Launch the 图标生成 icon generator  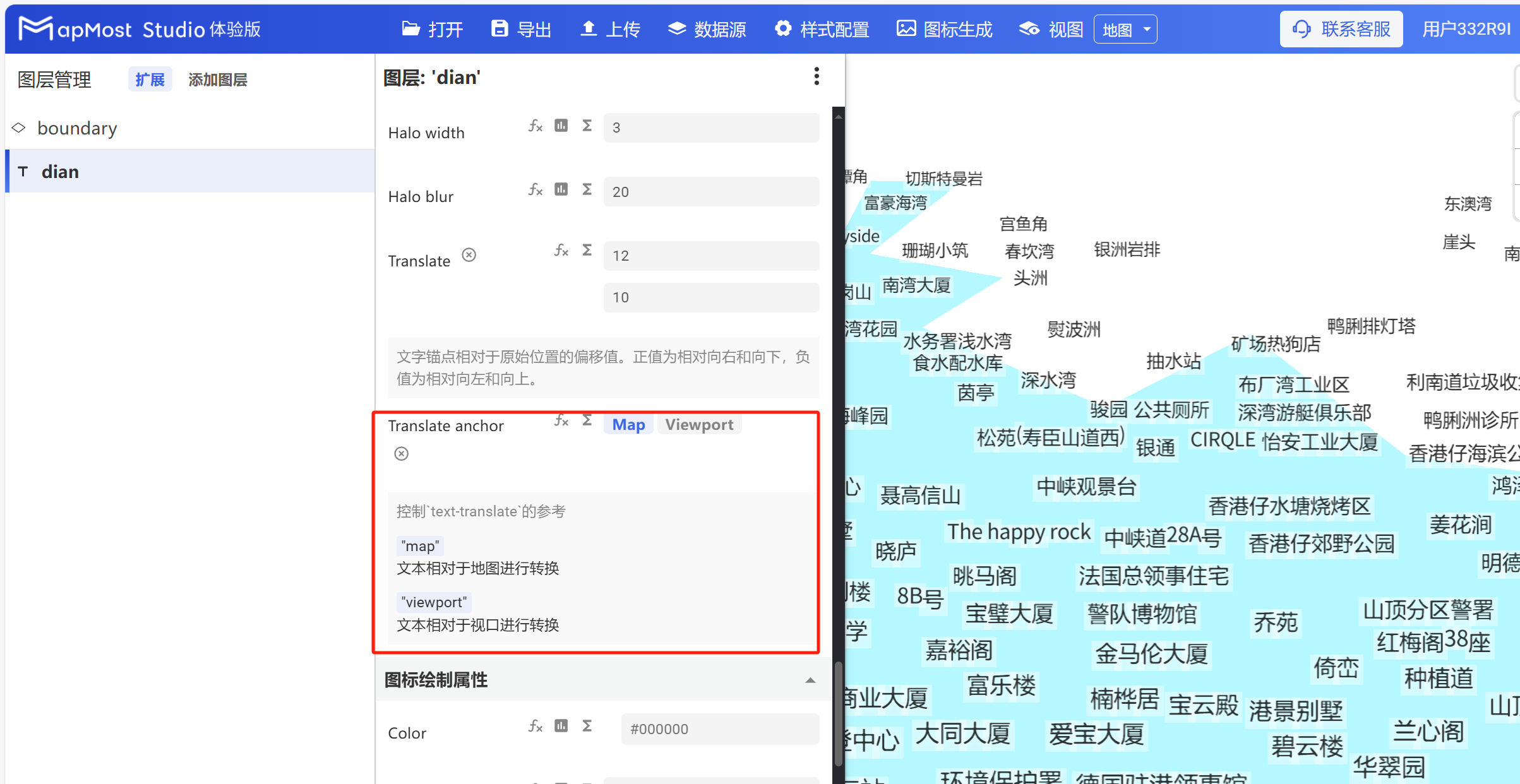pos(943,29)
